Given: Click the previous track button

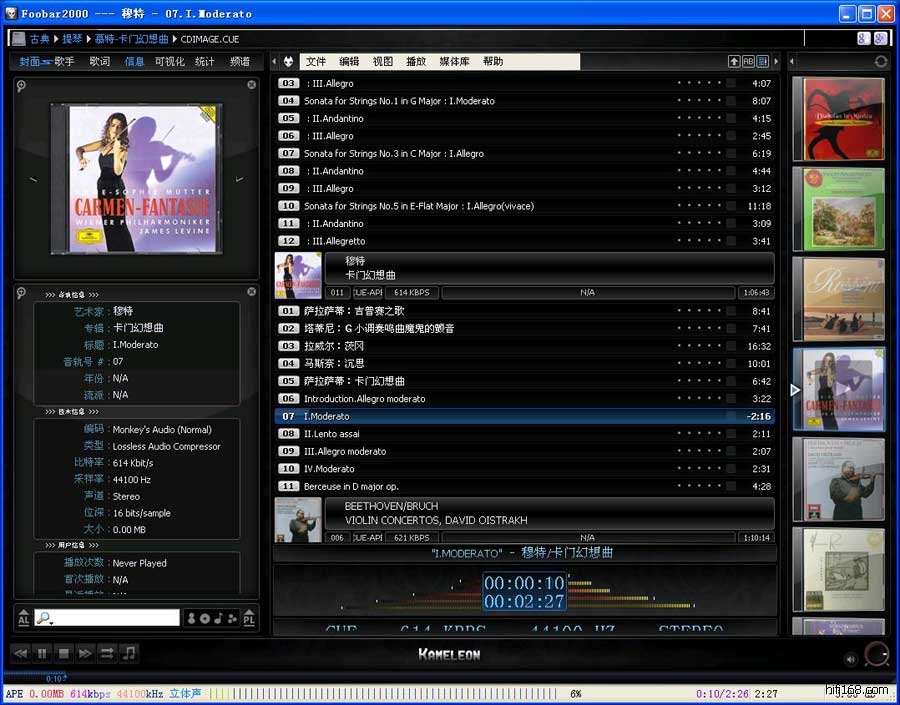Looking at the screenshot, I should click(x=20, y=653).
